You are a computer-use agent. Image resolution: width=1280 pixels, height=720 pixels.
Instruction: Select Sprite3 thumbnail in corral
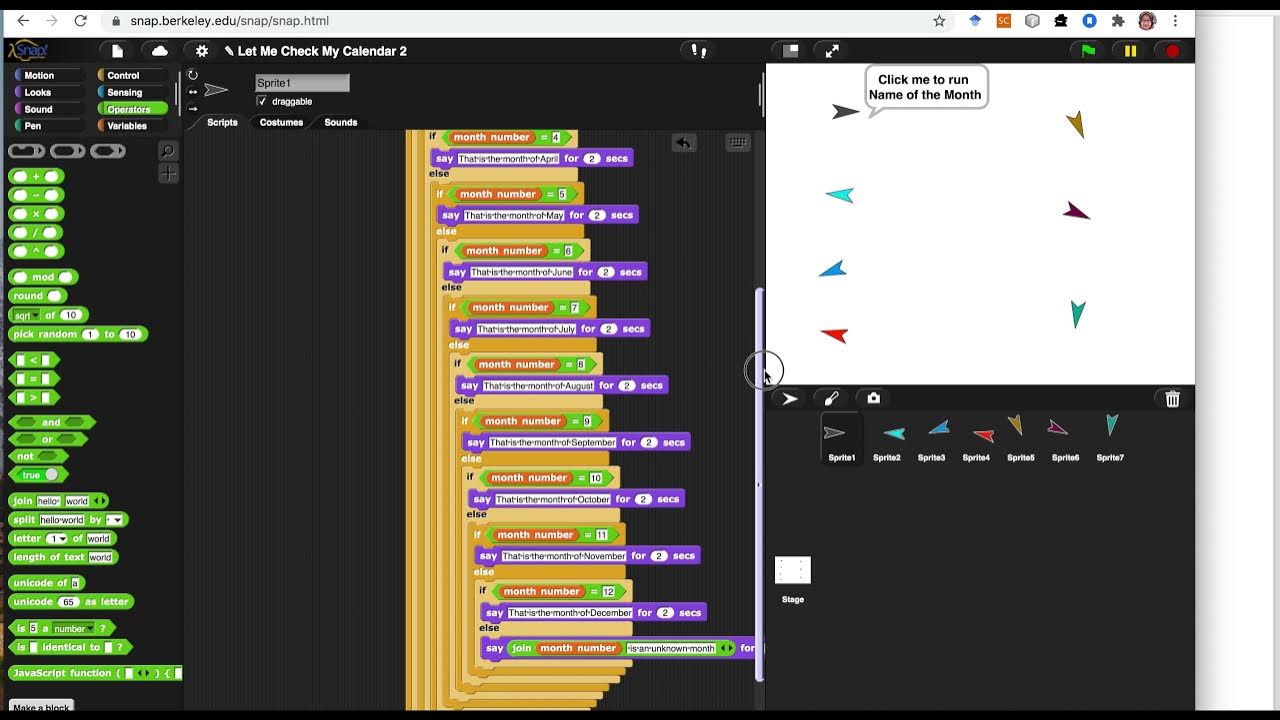point(932,439)
